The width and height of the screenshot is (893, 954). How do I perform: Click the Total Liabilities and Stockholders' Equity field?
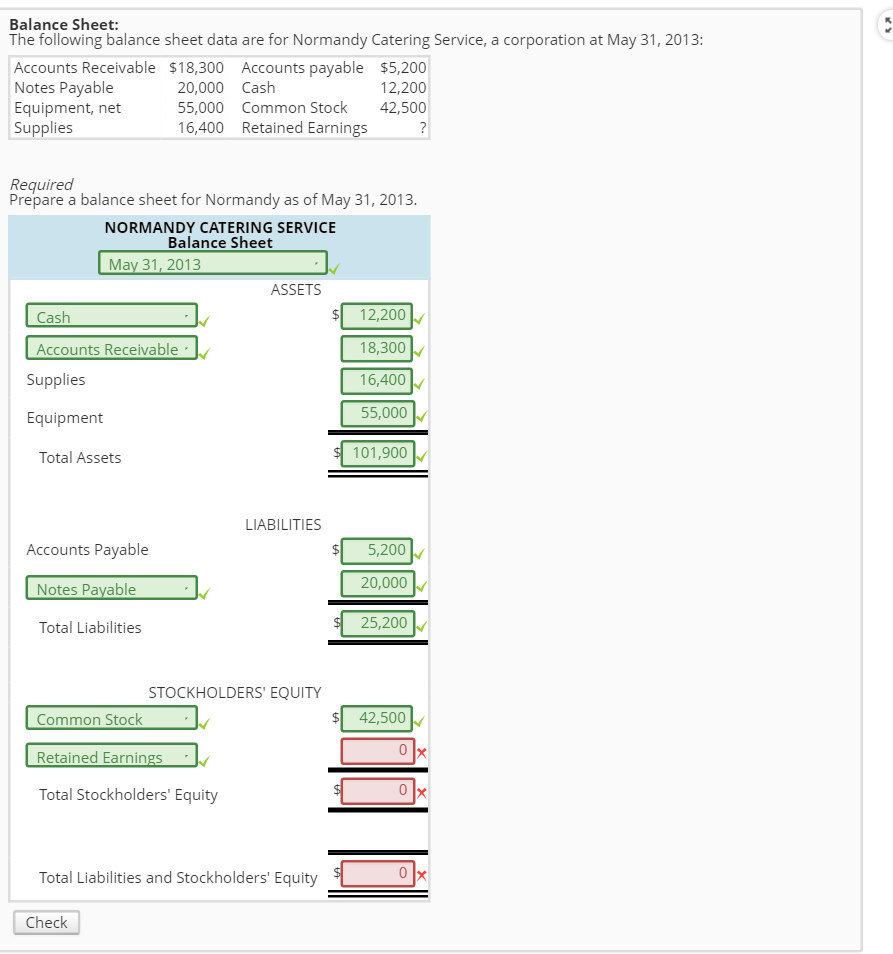[377, 873]
